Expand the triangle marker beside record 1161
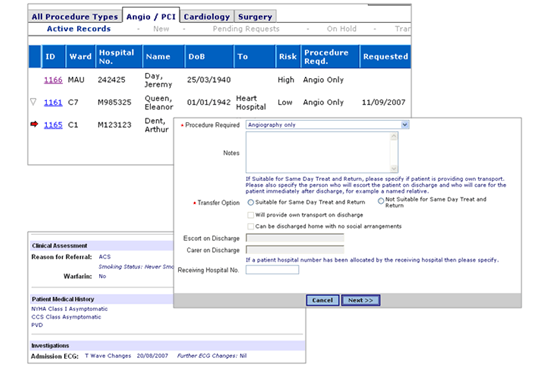This screenshot has width=550, height=367. tap(33, 102)
